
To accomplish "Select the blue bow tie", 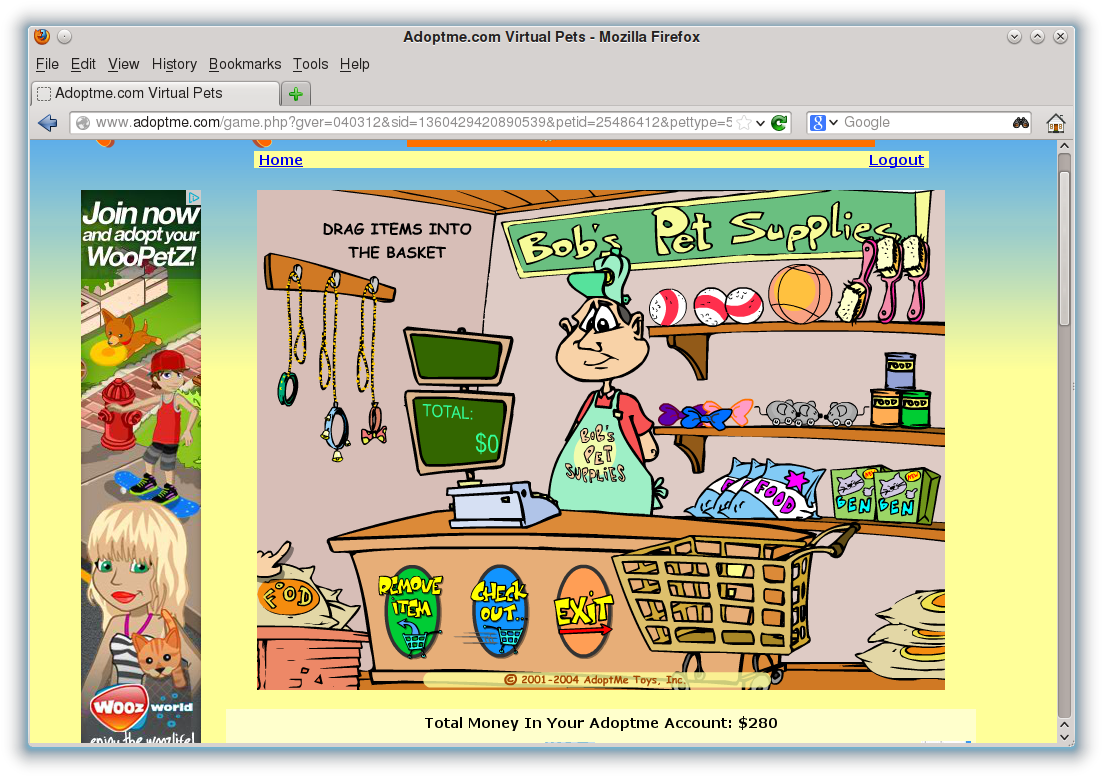I will tap(685, 414).
